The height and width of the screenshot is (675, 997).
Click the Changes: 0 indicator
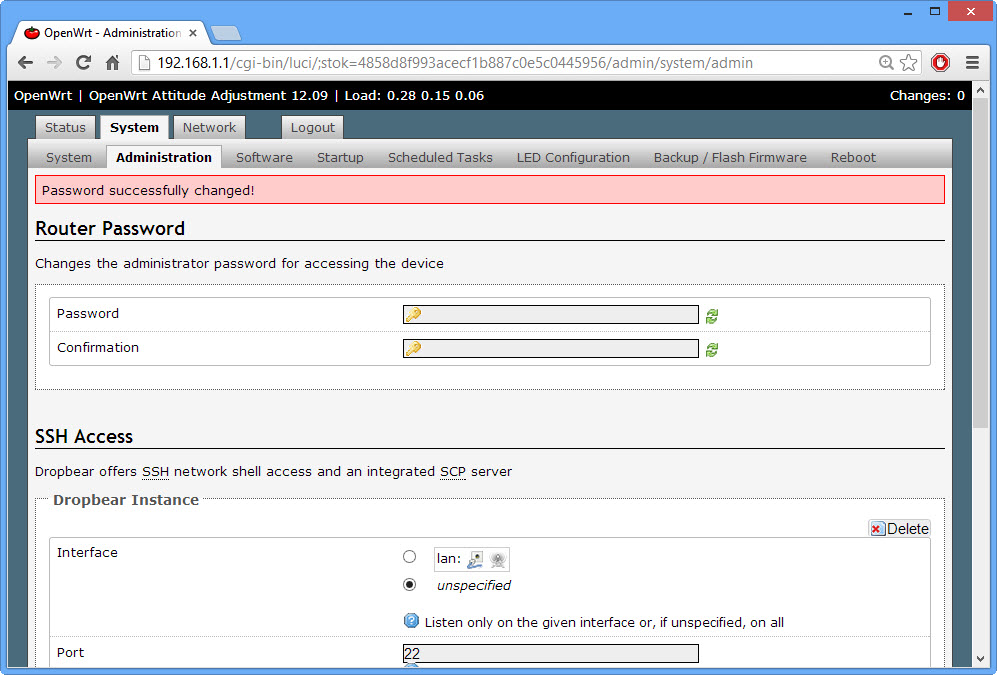pyautogui.click(x=927, y=95)
